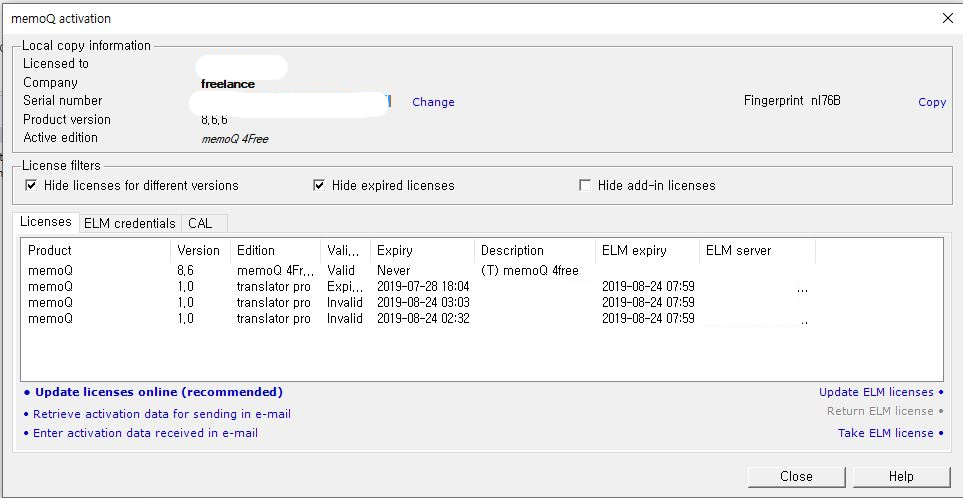963x498 pixels.
Task: Open Help for activation dialog
Action: click(901, 476)
